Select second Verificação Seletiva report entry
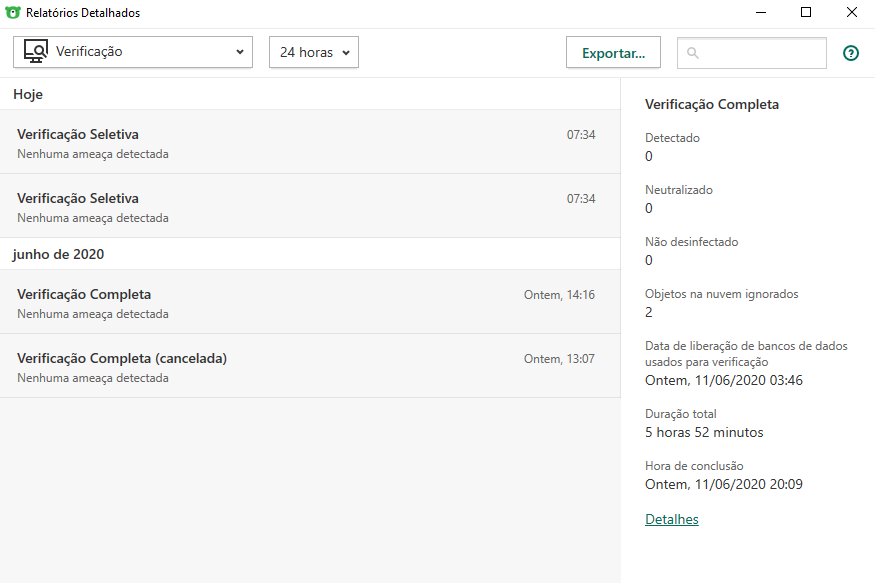Viewport: 881px width, 585px height. tap(300, 207)
